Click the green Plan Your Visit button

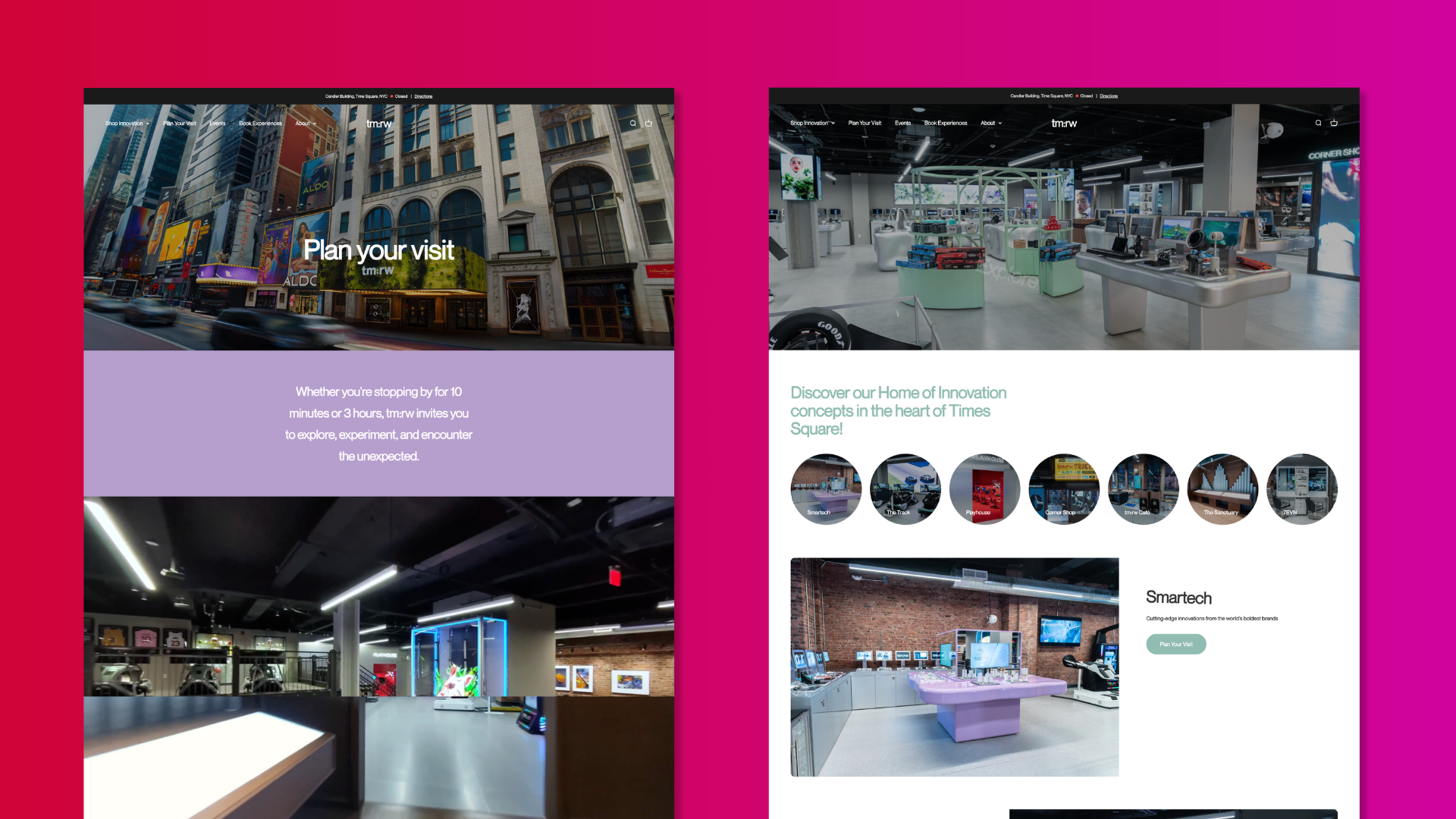click(1175, 644)
